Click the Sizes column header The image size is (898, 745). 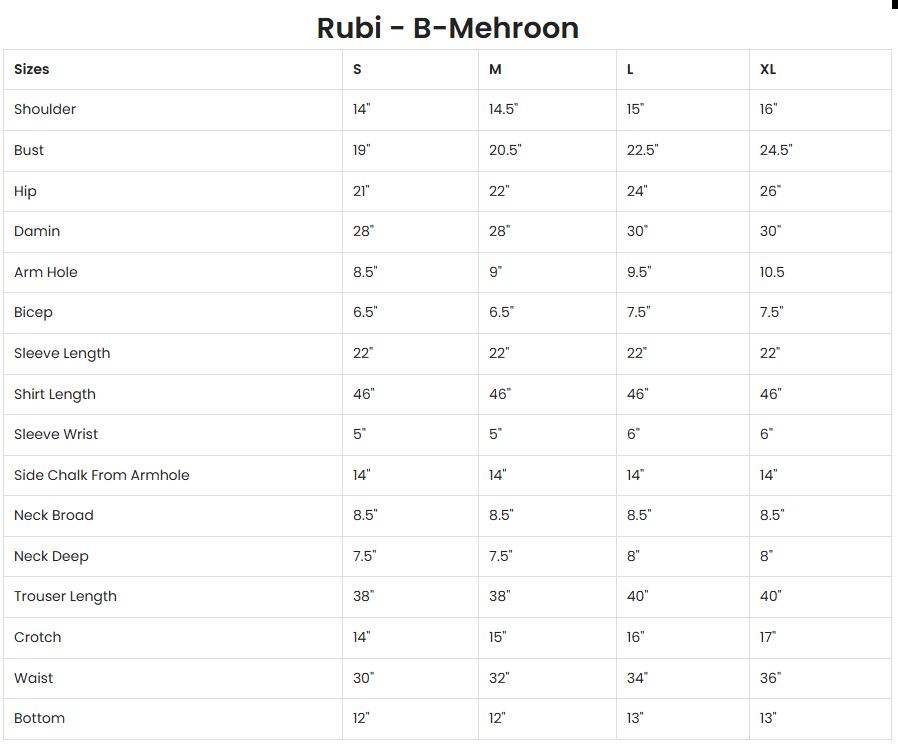click(x=32, y=69)
